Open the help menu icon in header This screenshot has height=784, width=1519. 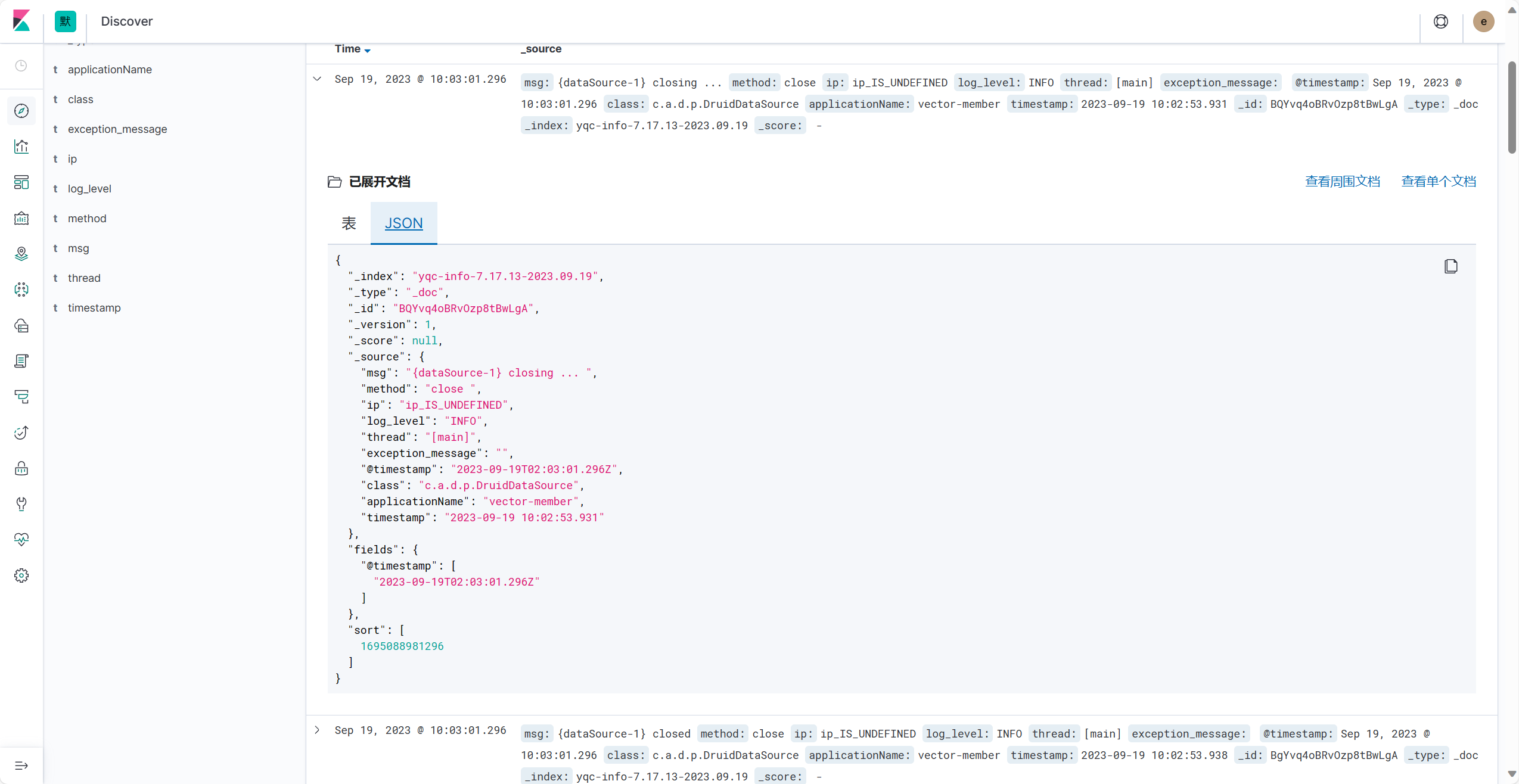pyautogui.click(x=1440, y=21)
